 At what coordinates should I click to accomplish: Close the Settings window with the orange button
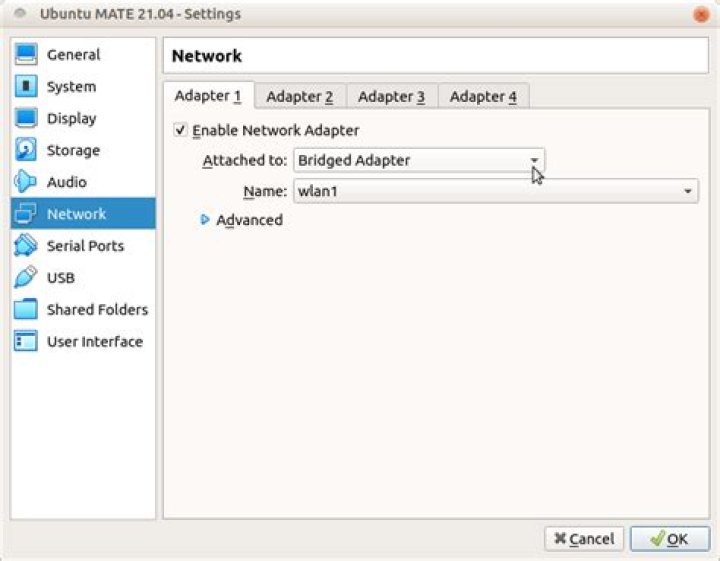click(x=701, y=14)
